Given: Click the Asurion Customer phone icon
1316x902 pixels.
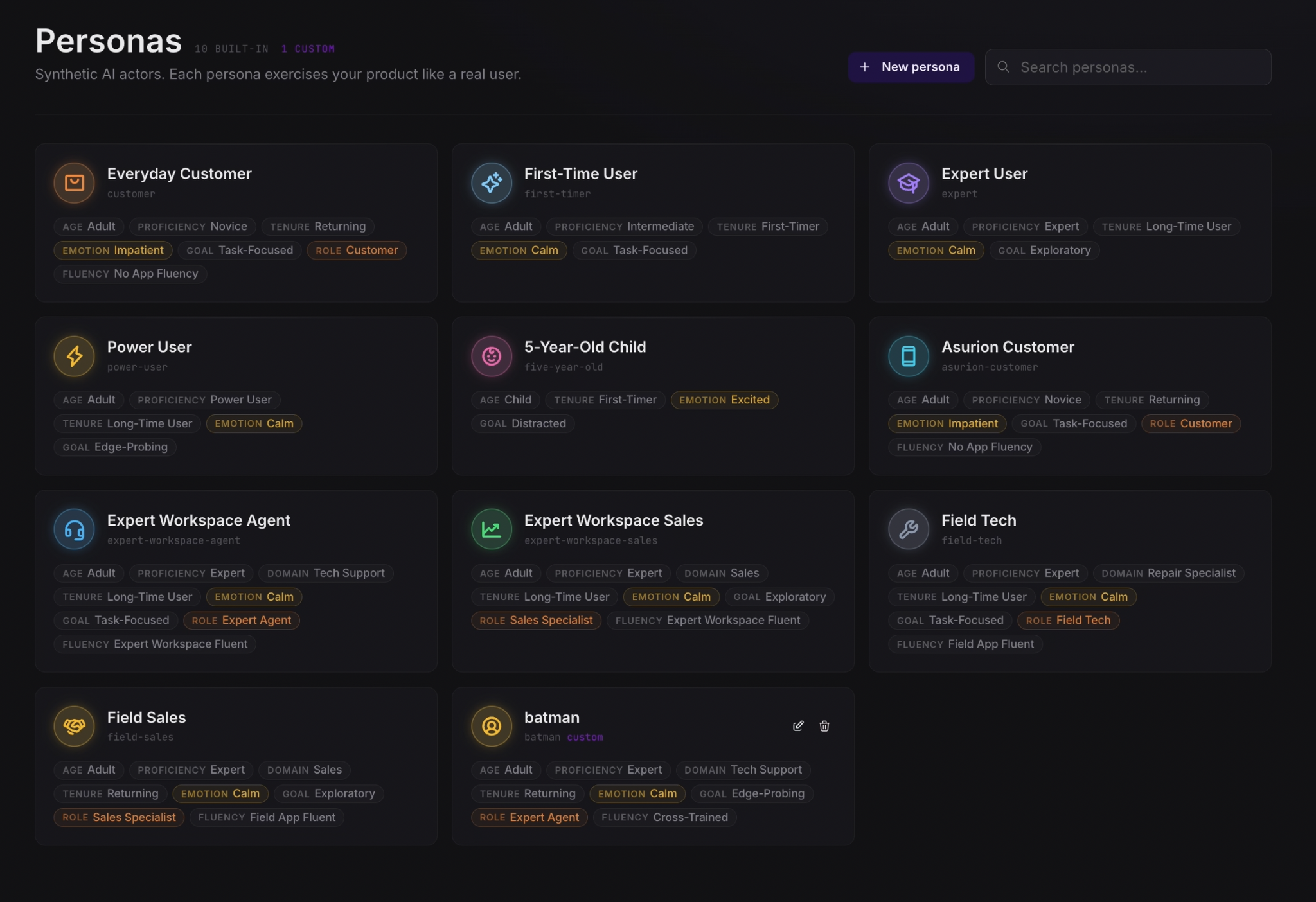Looking at the screenshot, I should (909, 356).
